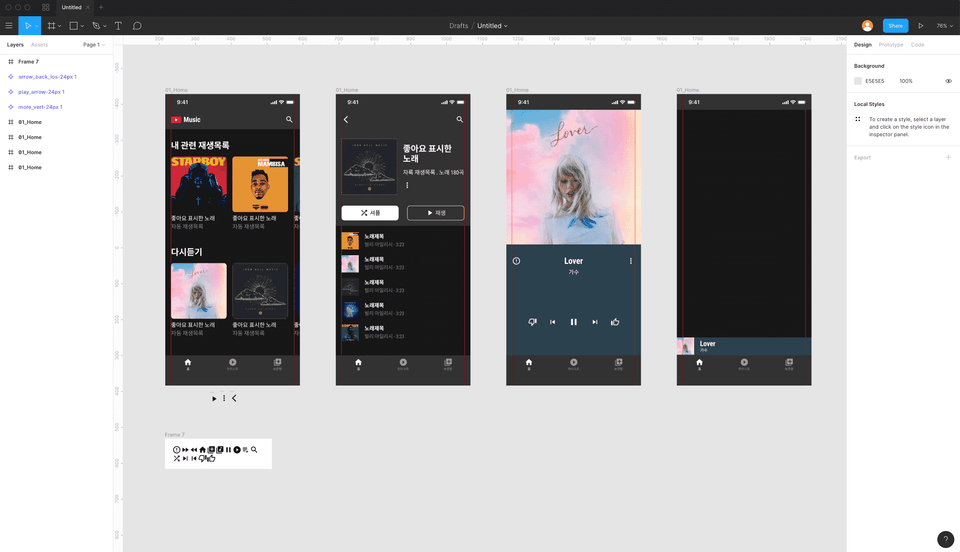Viewport: 960px width, 552px height.
Task: Click the 100% background opacity field
Action: pyautogui.click(x=906, y=81)
